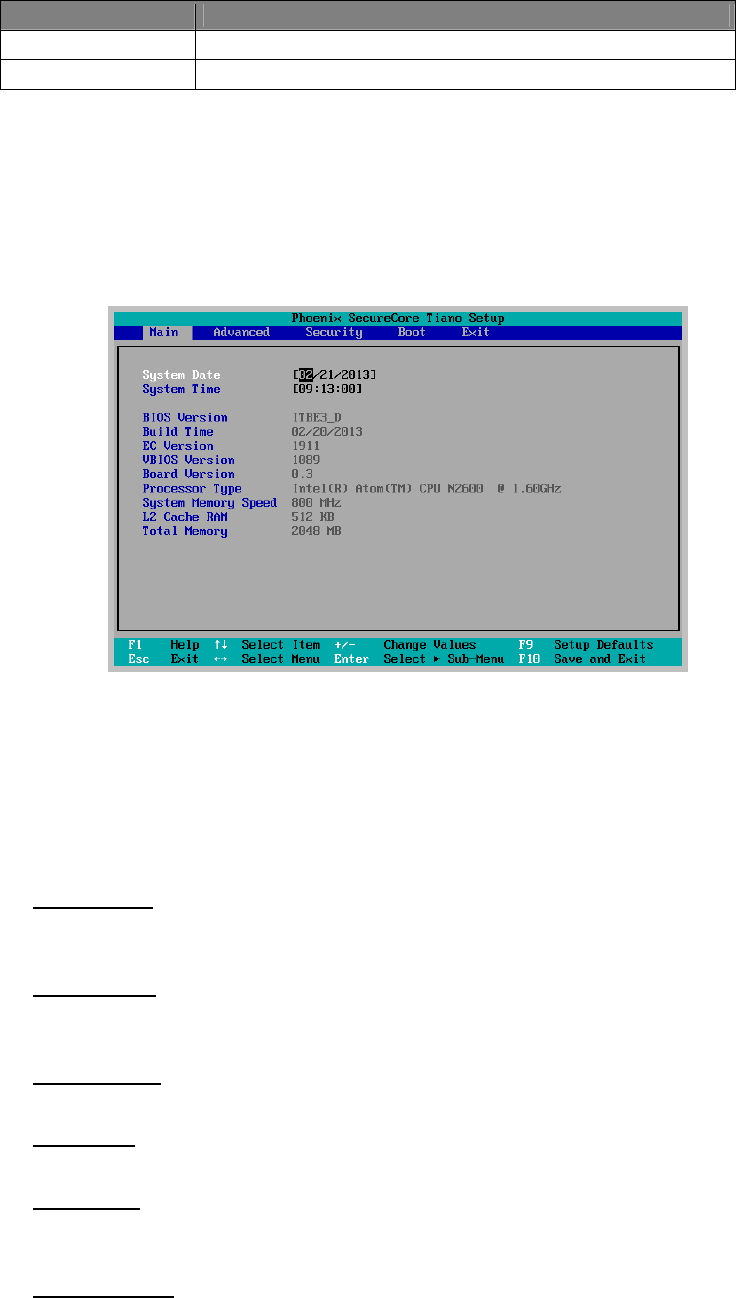Click the F10 Save and Exit hint

(x=582, y=659)
